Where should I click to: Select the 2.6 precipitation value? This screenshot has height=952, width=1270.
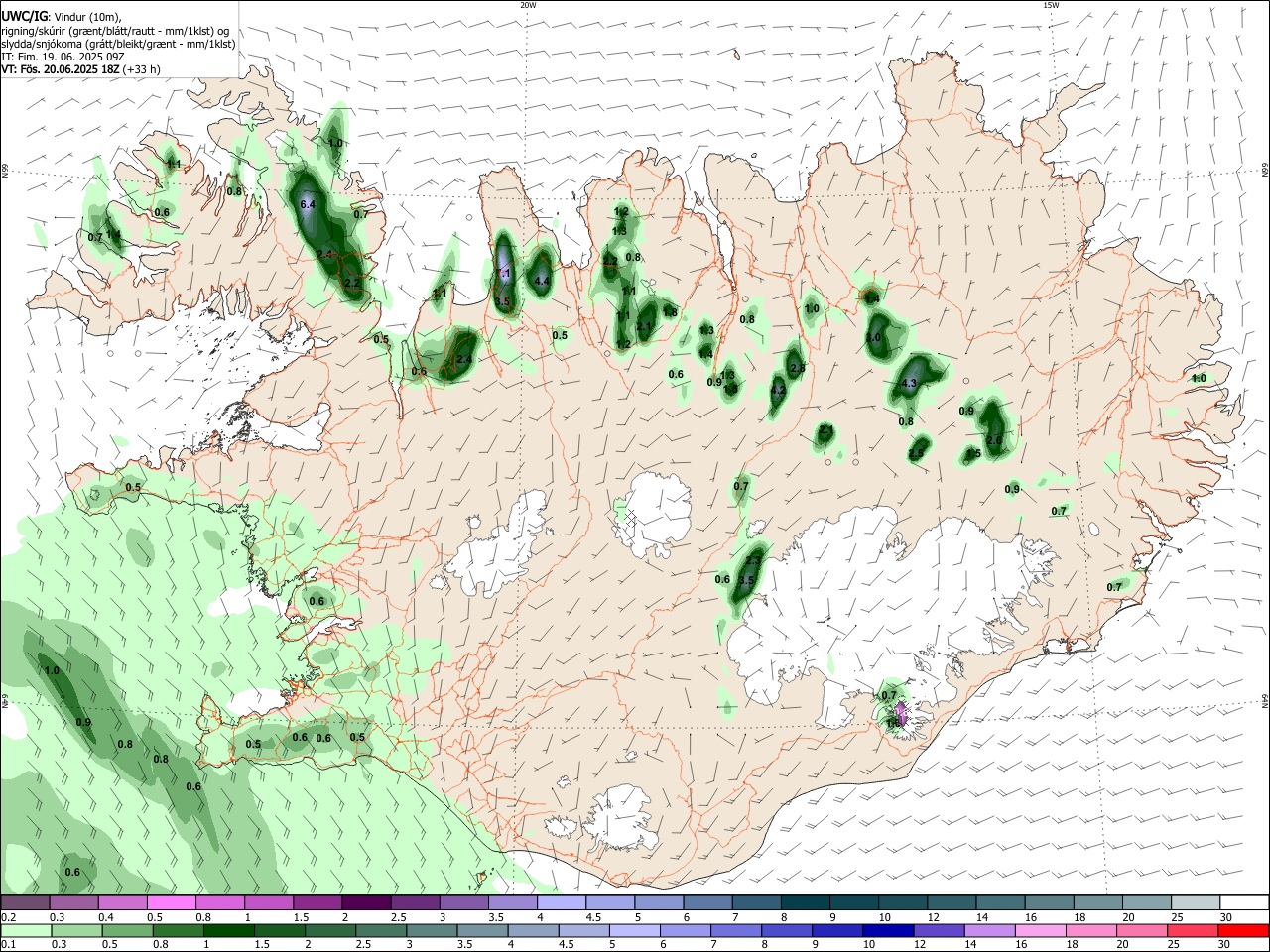pyautogui.click(x=995, y=438)
